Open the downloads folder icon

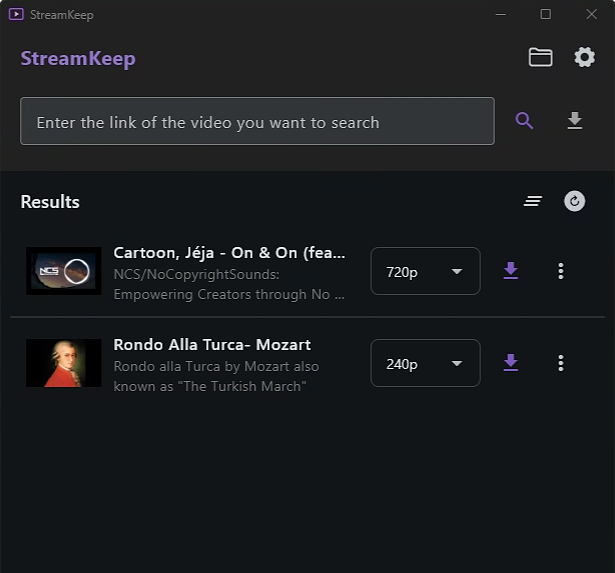(x=541, y=57)
